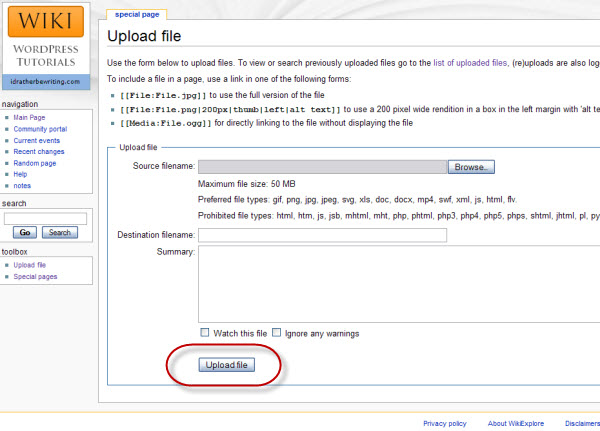Image resolution: width=600 pixels, height=431 pixels.
Task: Click the Destination filename field
Action: click(322, 235)
